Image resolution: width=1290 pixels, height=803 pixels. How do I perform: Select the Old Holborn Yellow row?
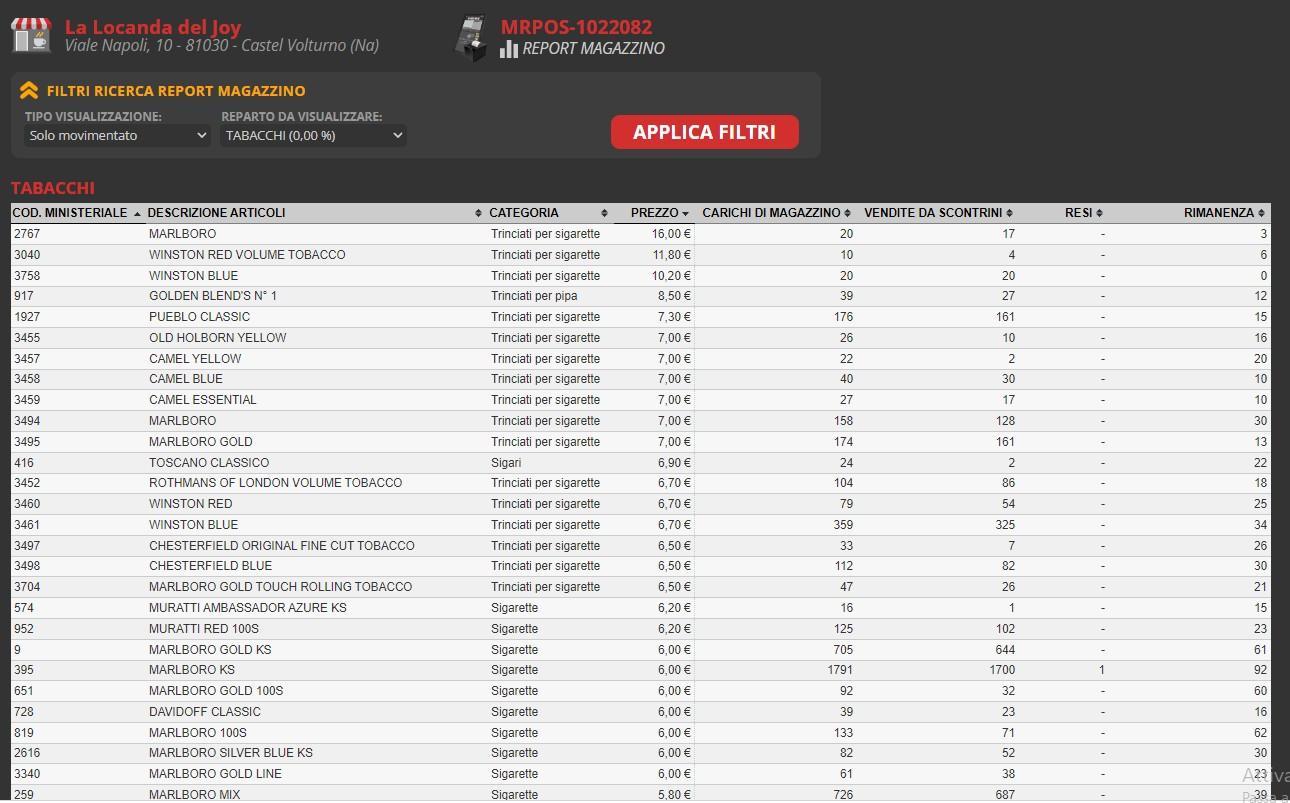(640, 338)
